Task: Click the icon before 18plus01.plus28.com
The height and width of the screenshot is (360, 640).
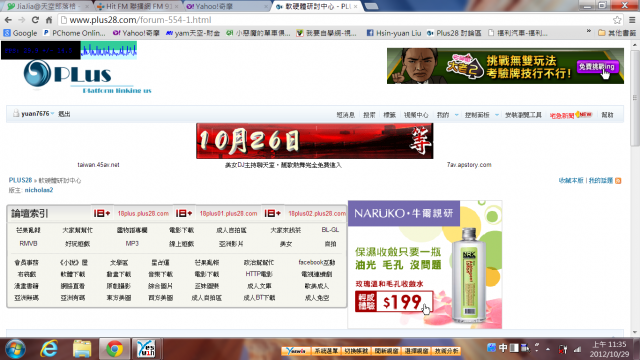Action: [x=184, y=213]
